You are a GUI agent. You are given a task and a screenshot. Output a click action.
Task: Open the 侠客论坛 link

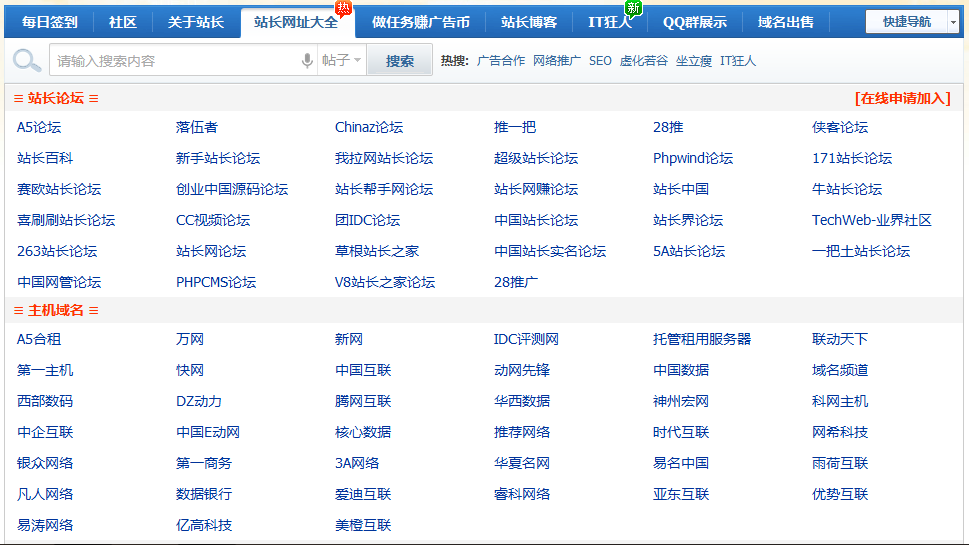coord(840,127)
